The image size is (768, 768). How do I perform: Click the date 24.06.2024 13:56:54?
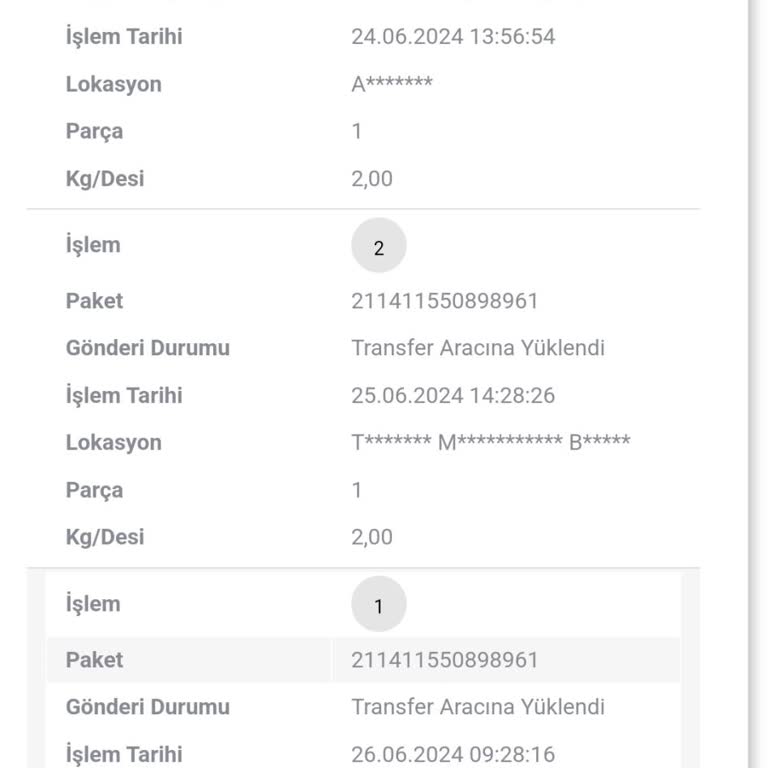tap(453, 37)
